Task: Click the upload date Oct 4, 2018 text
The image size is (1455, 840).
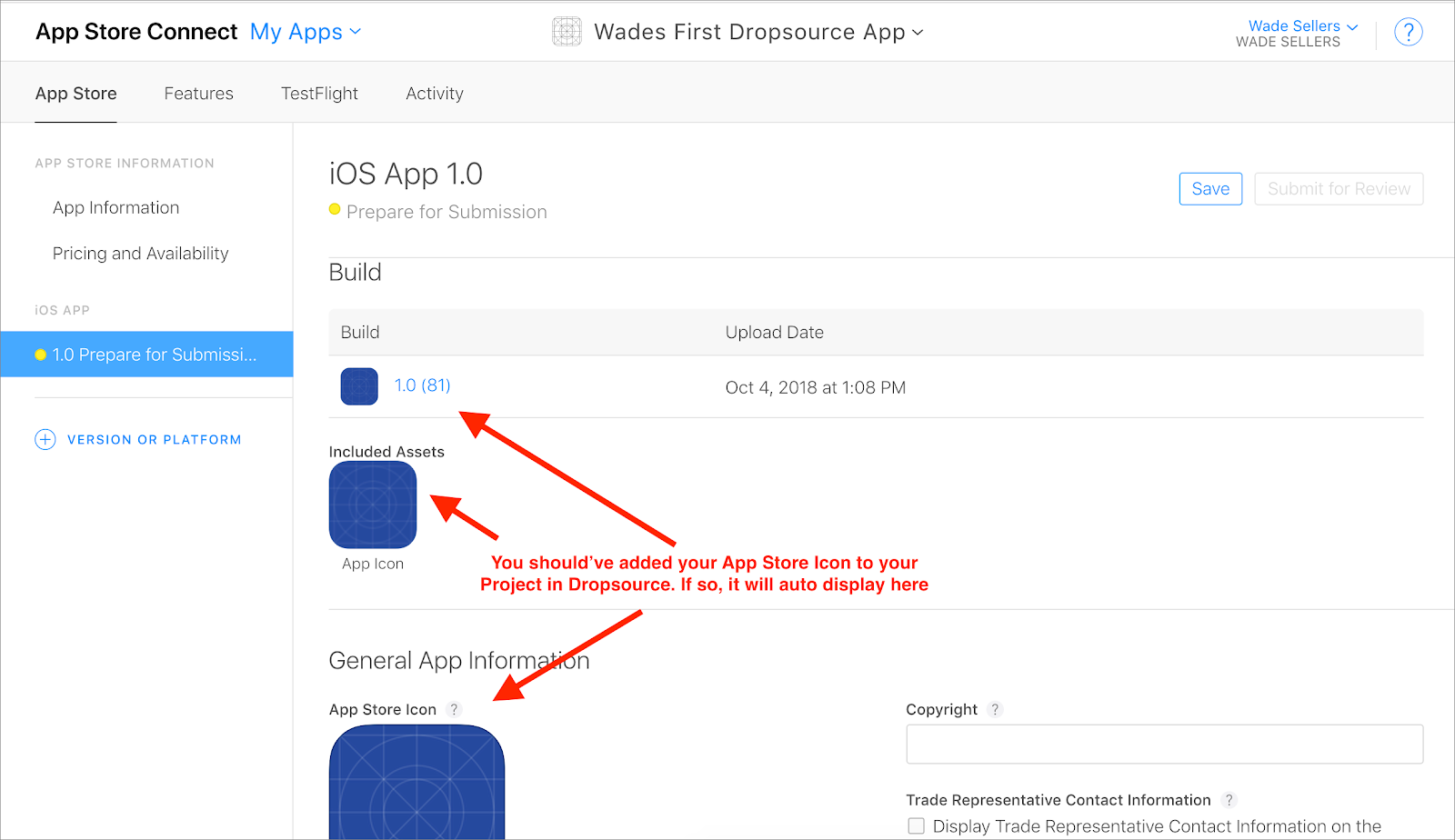Action: pyautogui.click(x=816, y=387)
